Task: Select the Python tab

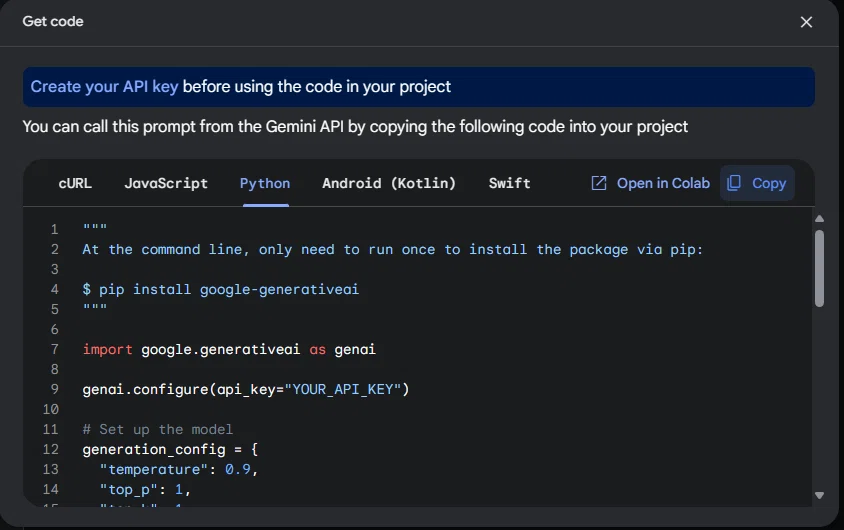Action: click(x=265, y=183)
